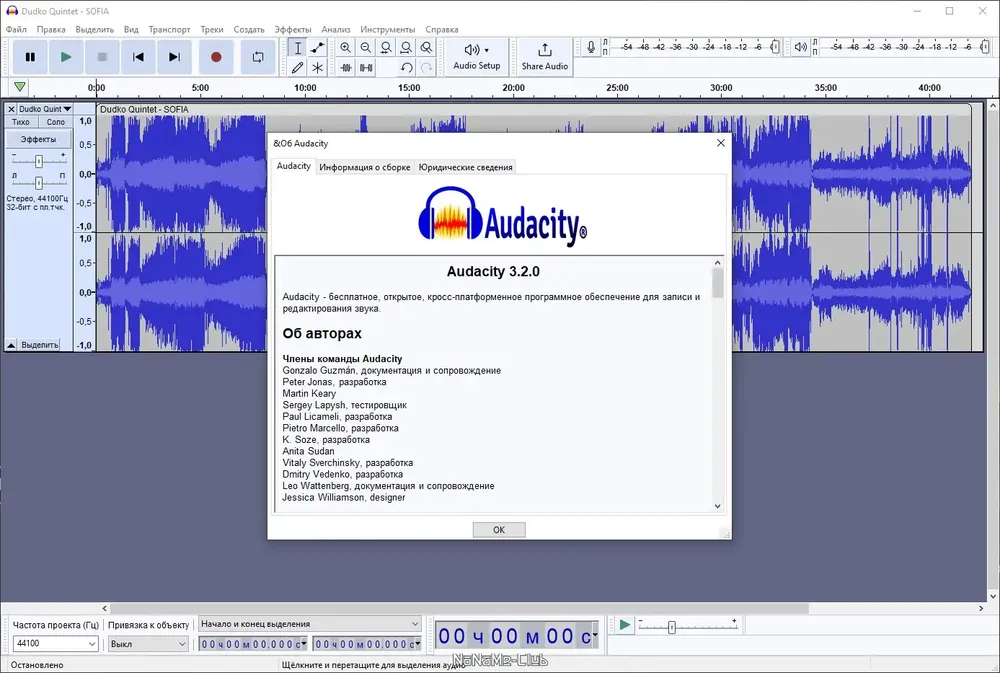Click the Trim audio outside selection icon

pyautogui.click(x=345, y=68)
